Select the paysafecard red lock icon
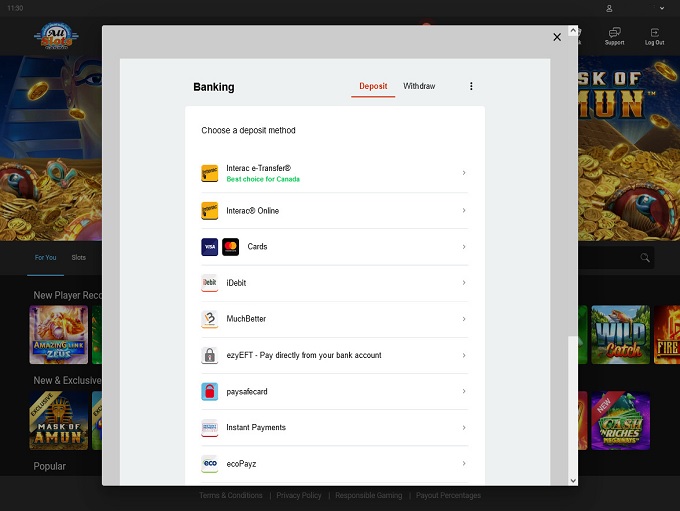Viewport: 680px width, 511px height. tap(209, 391)
